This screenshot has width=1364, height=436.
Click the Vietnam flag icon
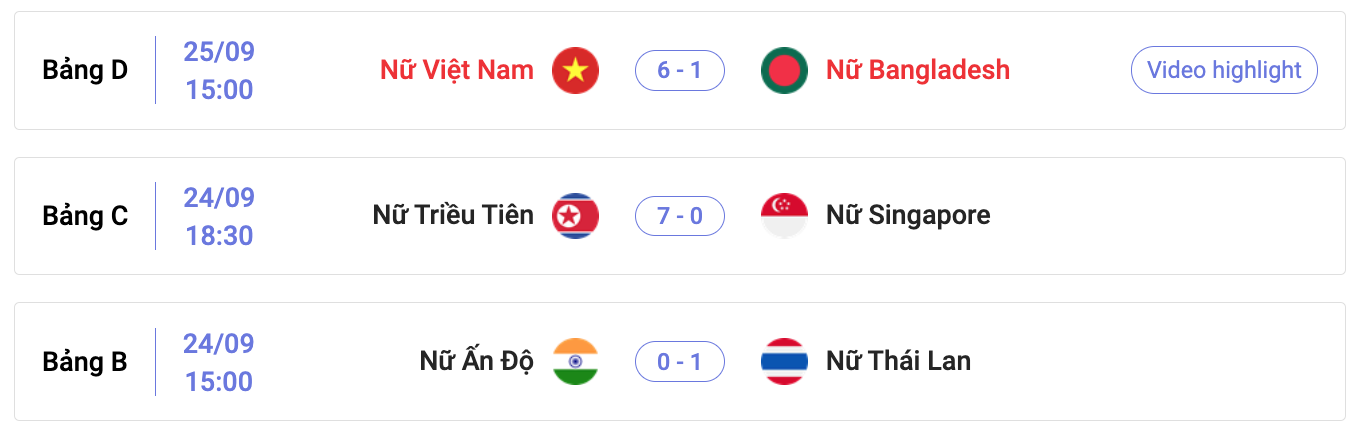[x=575, y=70]
